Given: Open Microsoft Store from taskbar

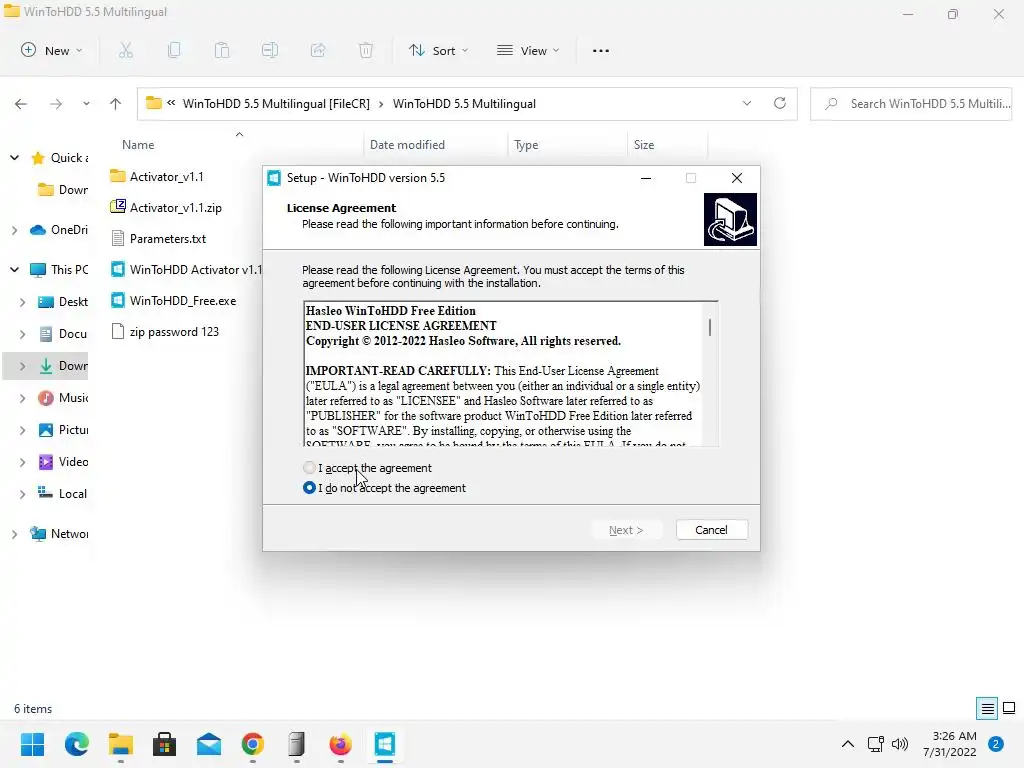Looking at the screenshot, I should 165,744.
